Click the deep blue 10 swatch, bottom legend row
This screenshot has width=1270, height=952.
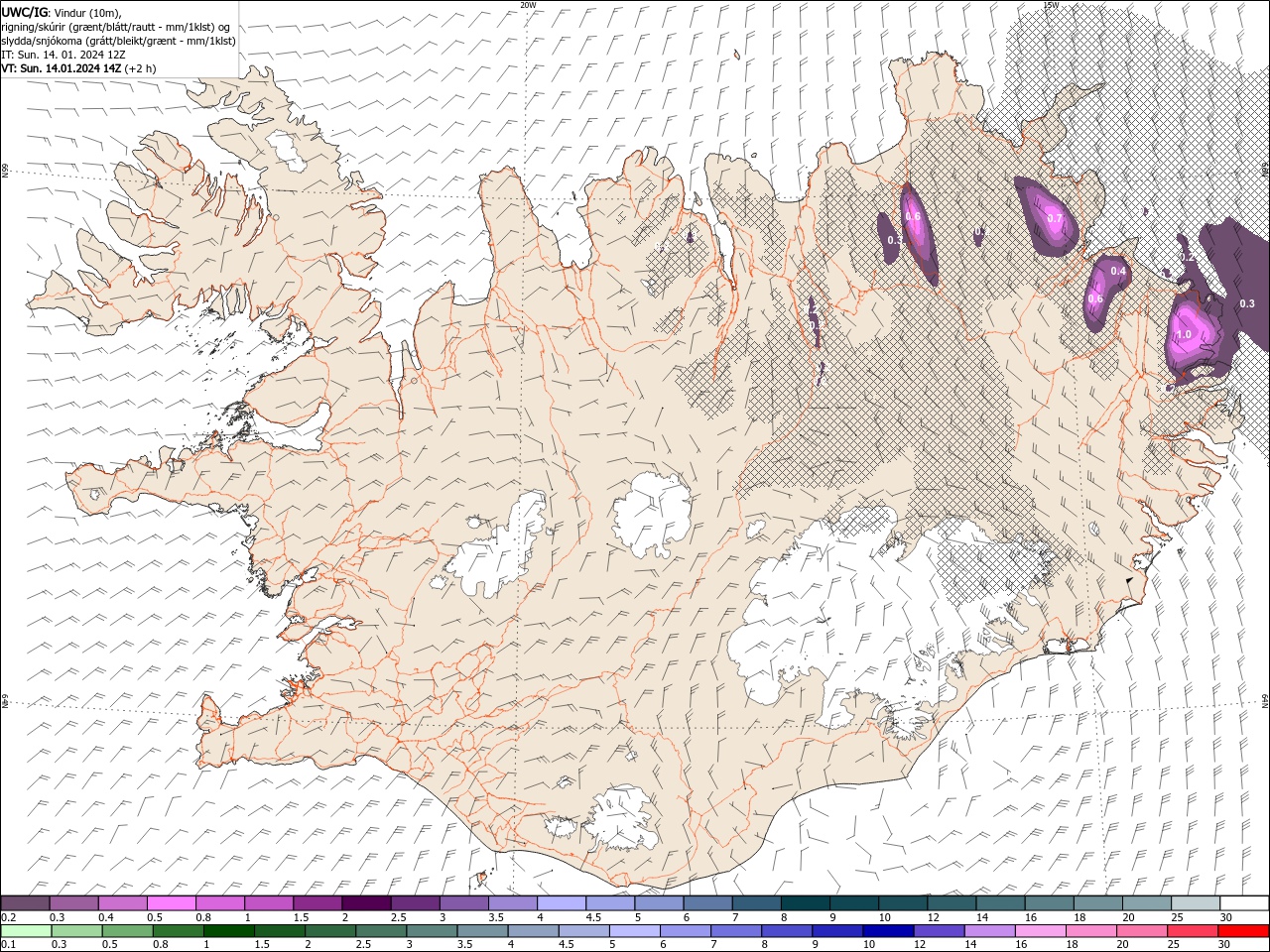[x=887, y=931]
